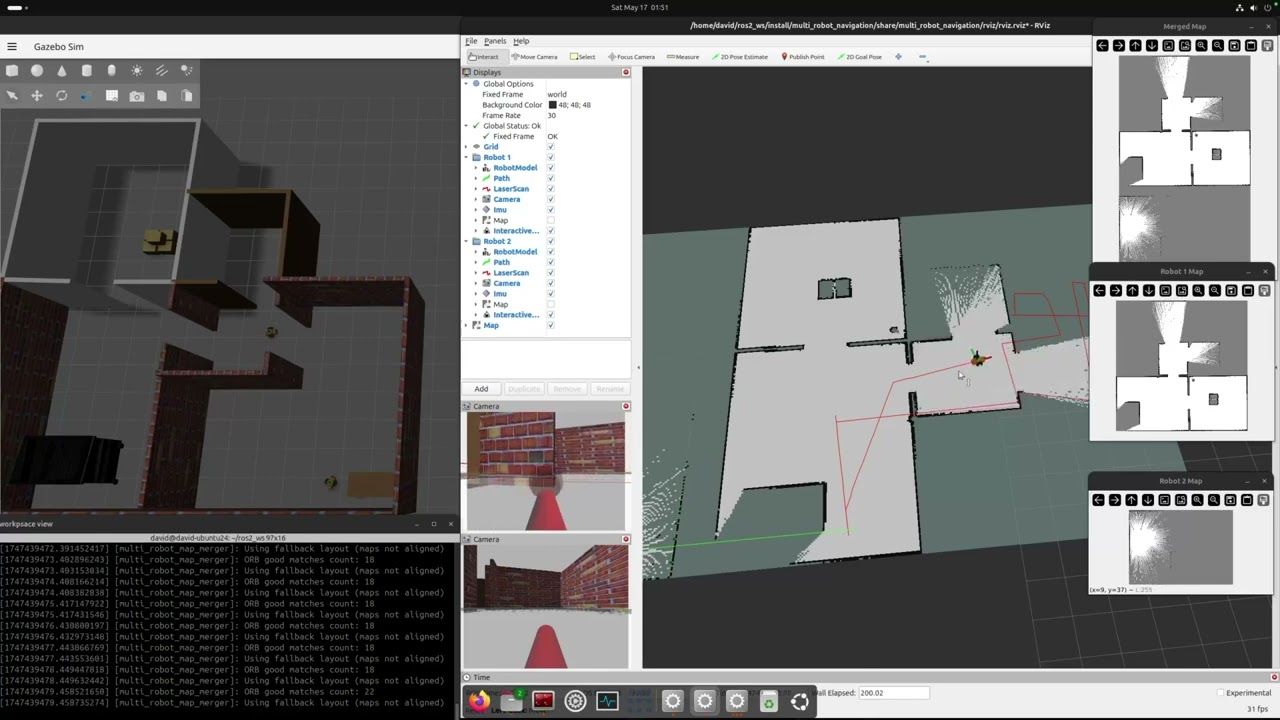The height and width of the screenshot is (720, 1280).
Task: Activate the rotate mode in Gazebo
Action: (x=62, y=95)
